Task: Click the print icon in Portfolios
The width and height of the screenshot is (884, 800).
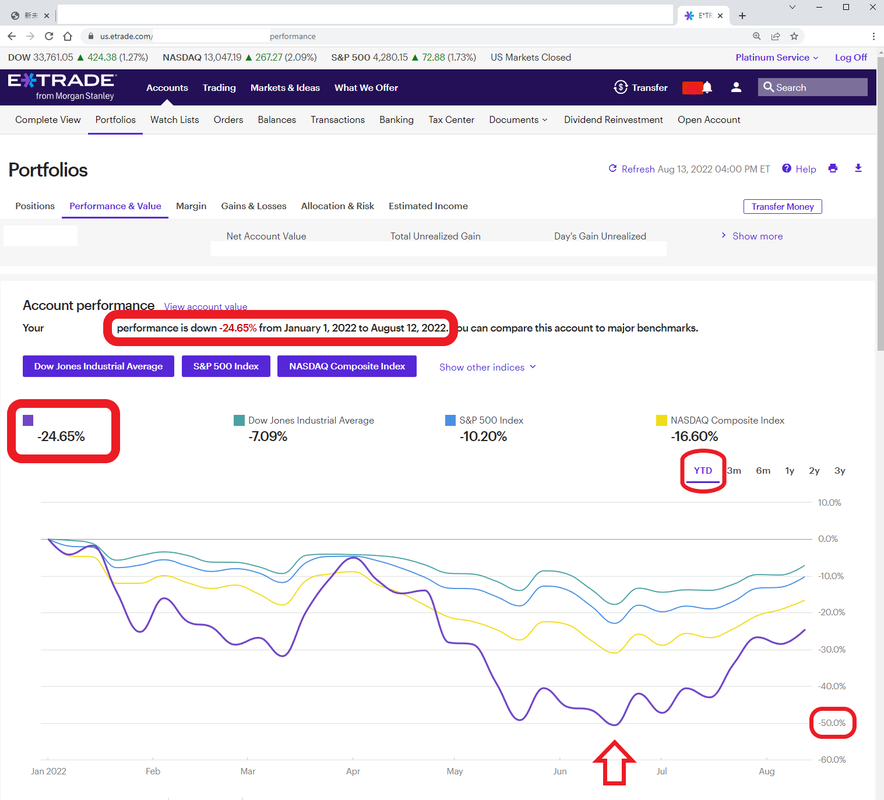Action: (x=833, y=169)
